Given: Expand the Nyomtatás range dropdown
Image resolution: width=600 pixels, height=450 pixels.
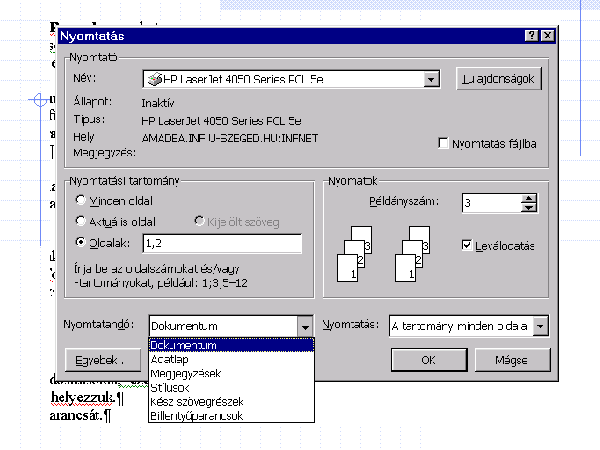Looking at the screenshot, I should pyautogui.click(x=540, y=326).
